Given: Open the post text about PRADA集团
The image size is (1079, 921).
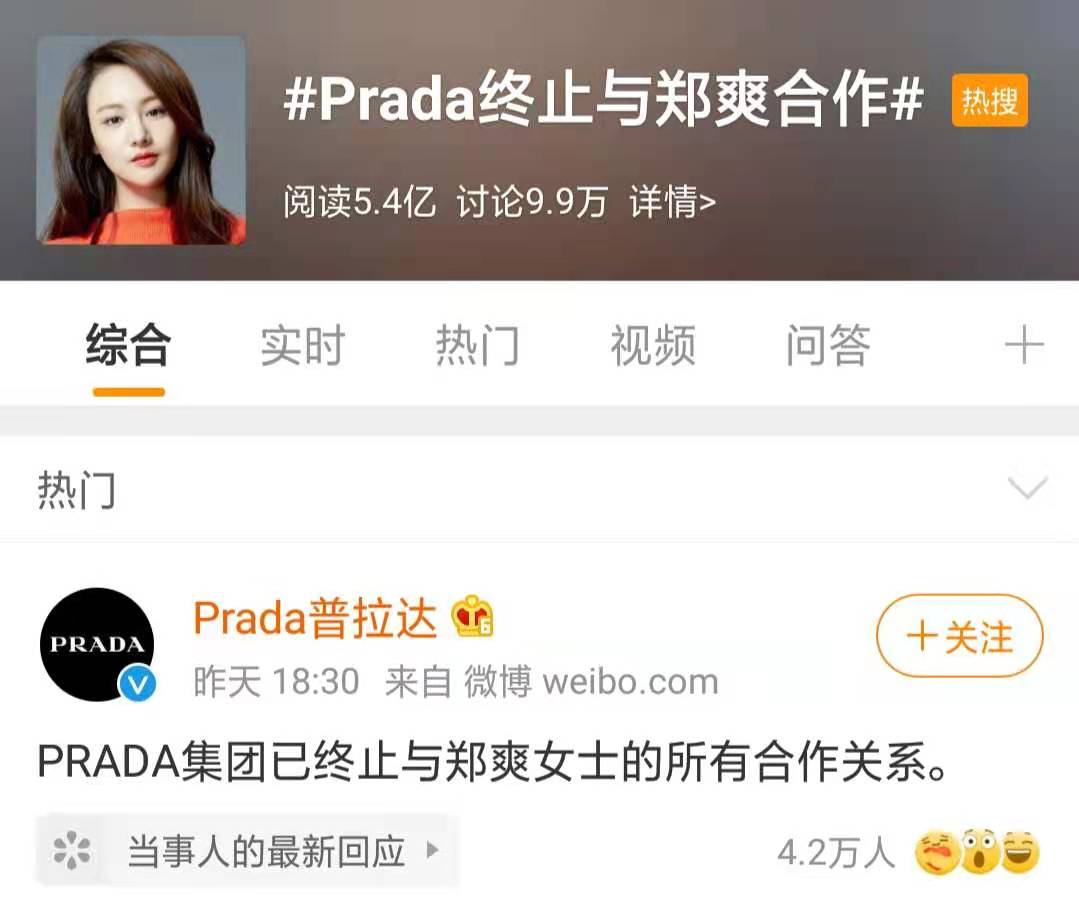Looking at the screenshot, I should 493,763.
